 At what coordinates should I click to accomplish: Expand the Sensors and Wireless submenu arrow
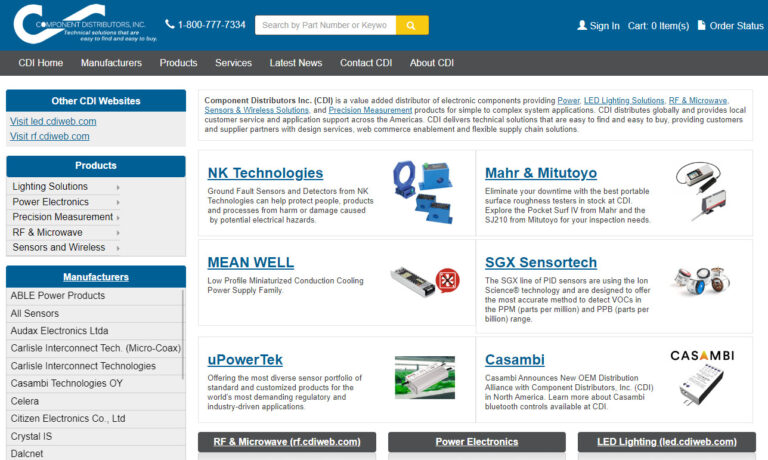click(x=118, y=248)
